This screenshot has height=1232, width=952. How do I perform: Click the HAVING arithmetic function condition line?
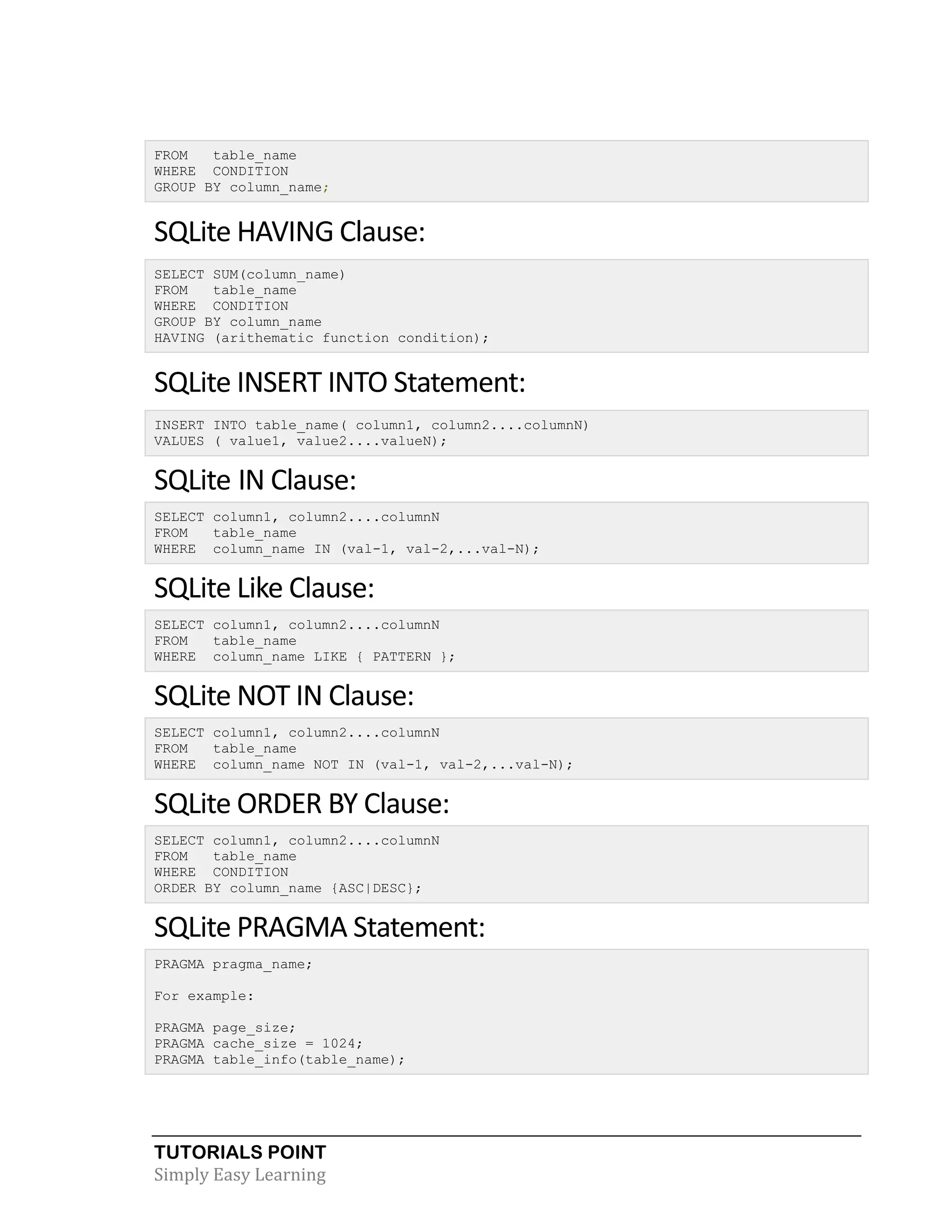[x=321, y=338]
